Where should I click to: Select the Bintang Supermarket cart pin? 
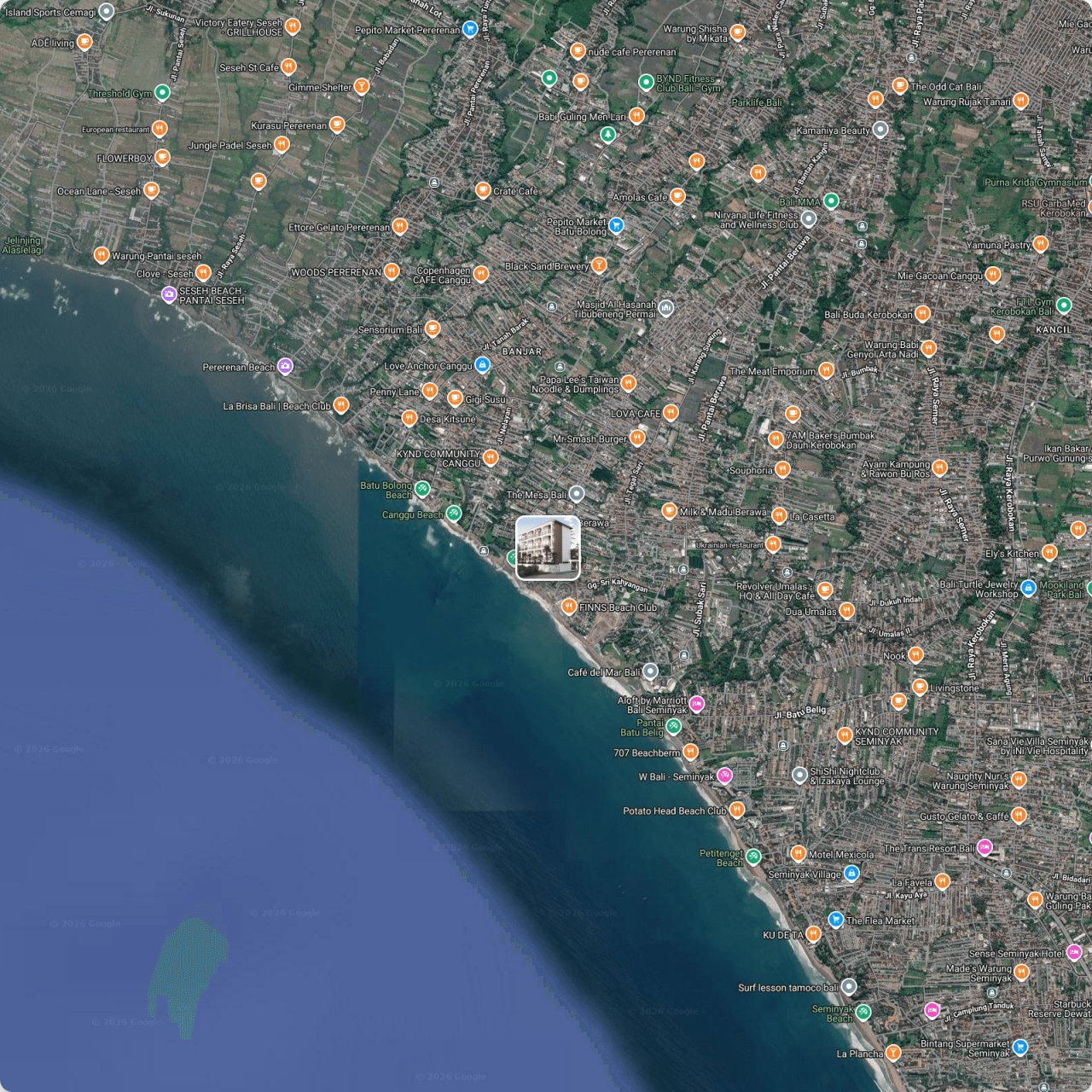(1019, 1047)
